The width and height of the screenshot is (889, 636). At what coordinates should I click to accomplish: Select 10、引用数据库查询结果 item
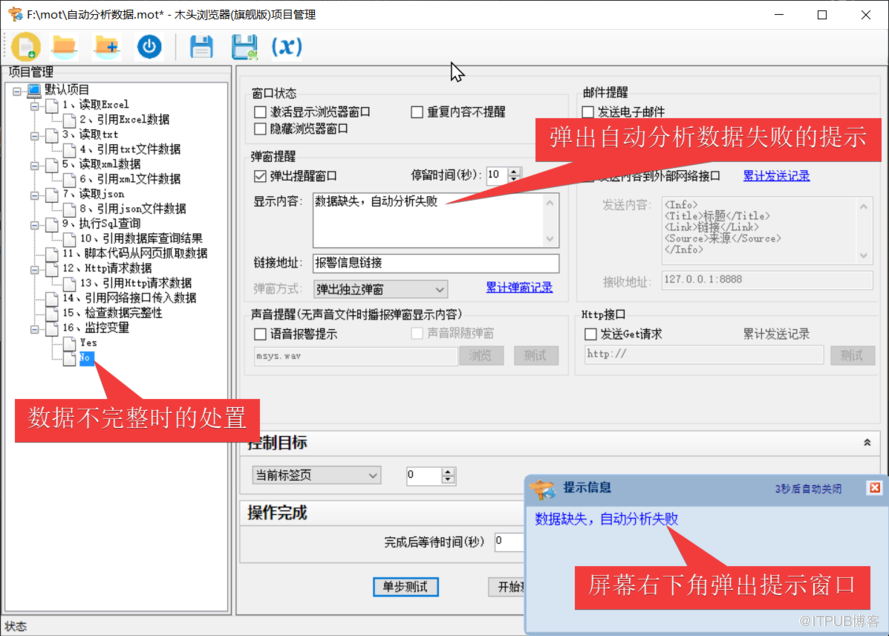tap(141, 239)
